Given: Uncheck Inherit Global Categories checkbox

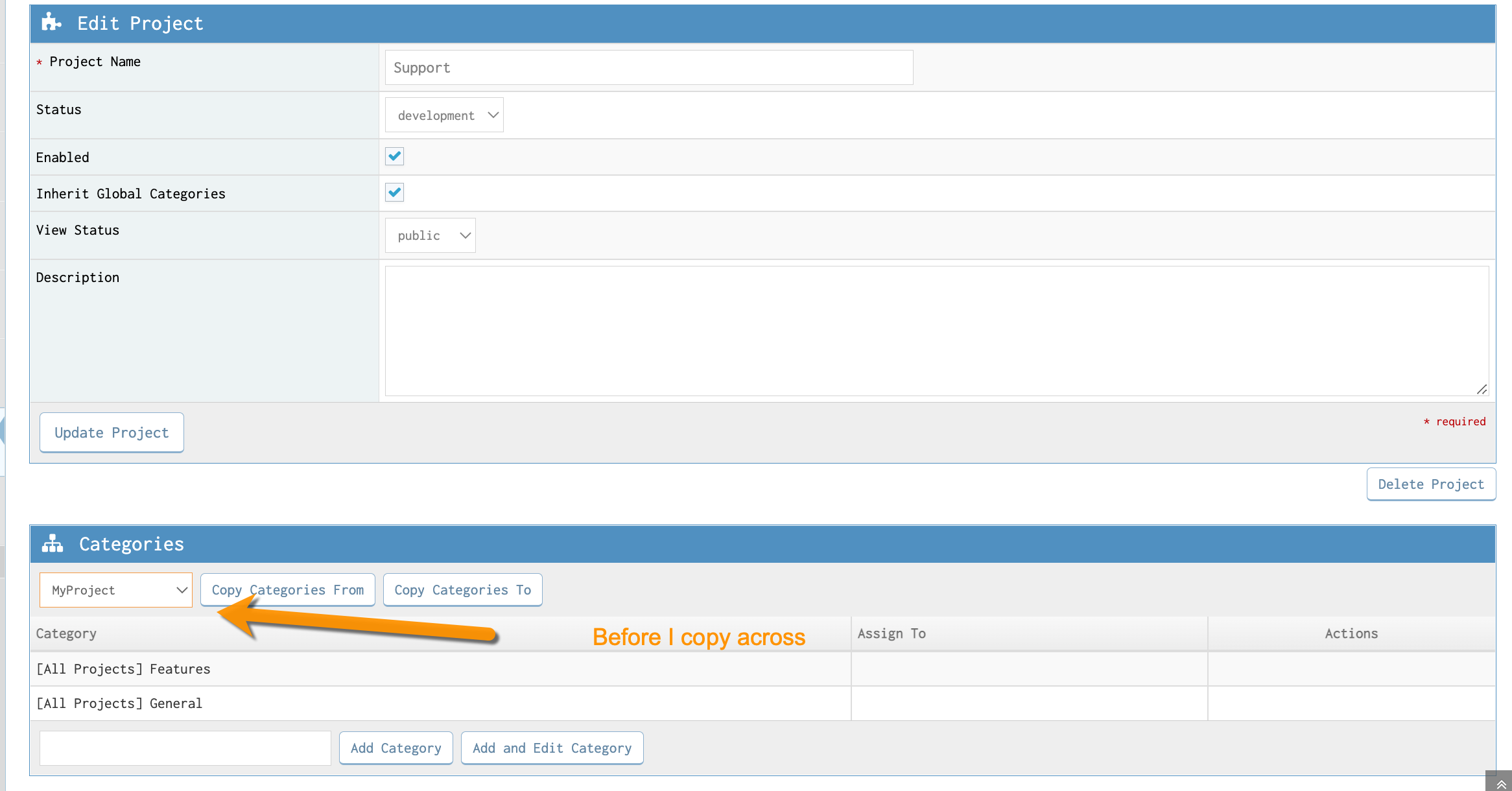Looking at the screenshot, I should point(394,193).
